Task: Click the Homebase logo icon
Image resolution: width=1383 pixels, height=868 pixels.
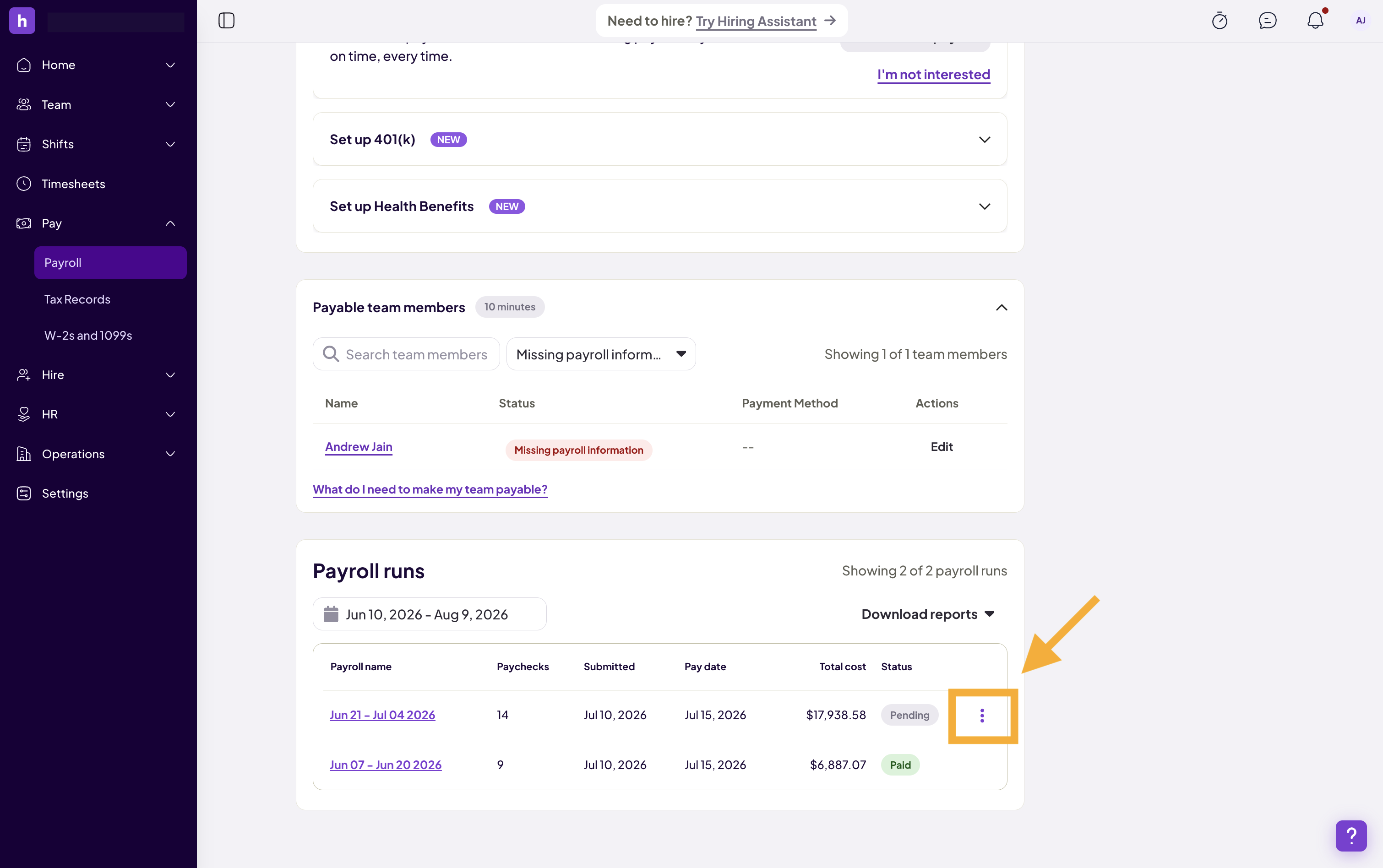Action: (x=22, y=21)
